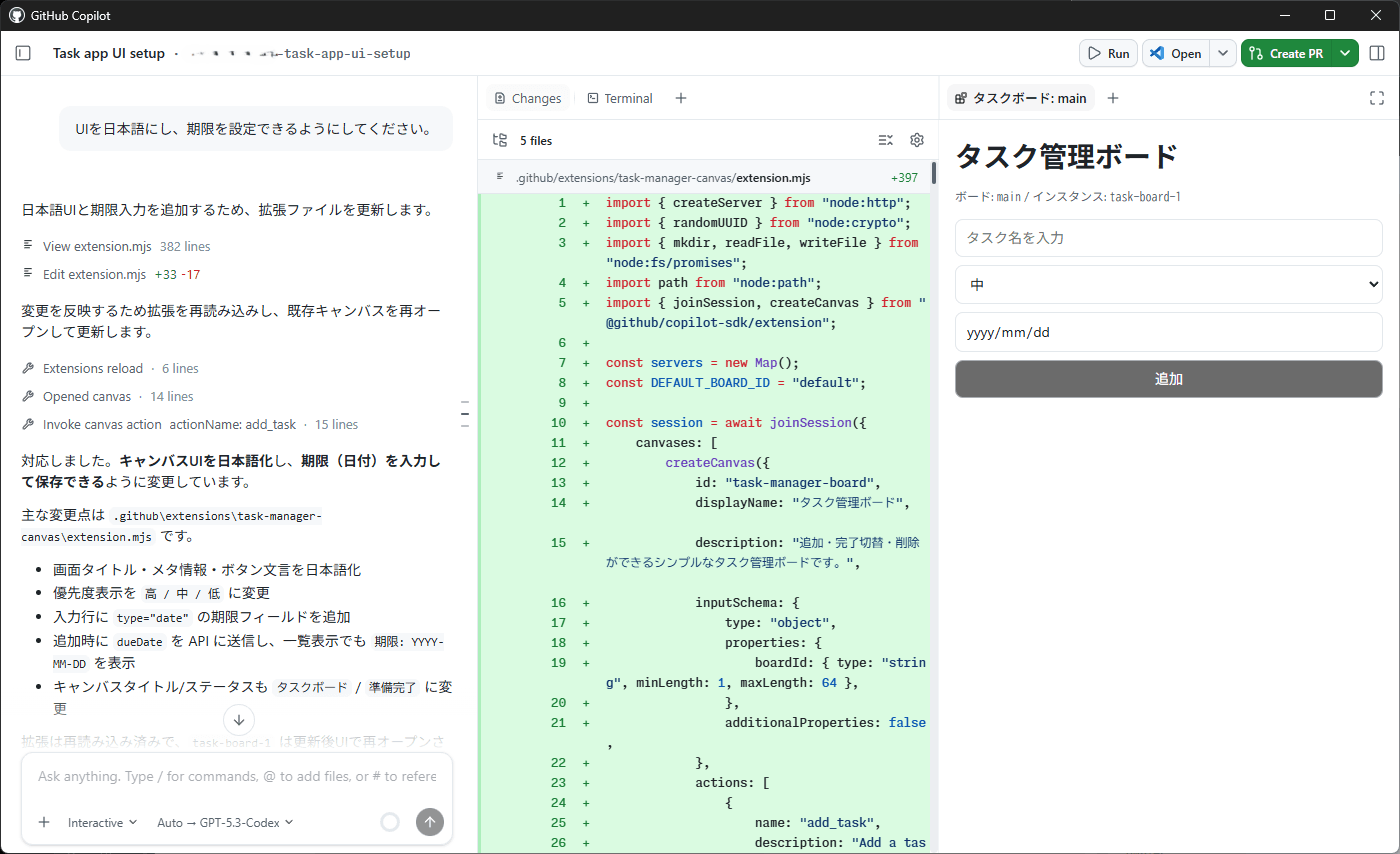Screen dimensions: 1400x854
Task: Toggle the file tree view icon
Action: pyautogui.click(x=500, y=140)
